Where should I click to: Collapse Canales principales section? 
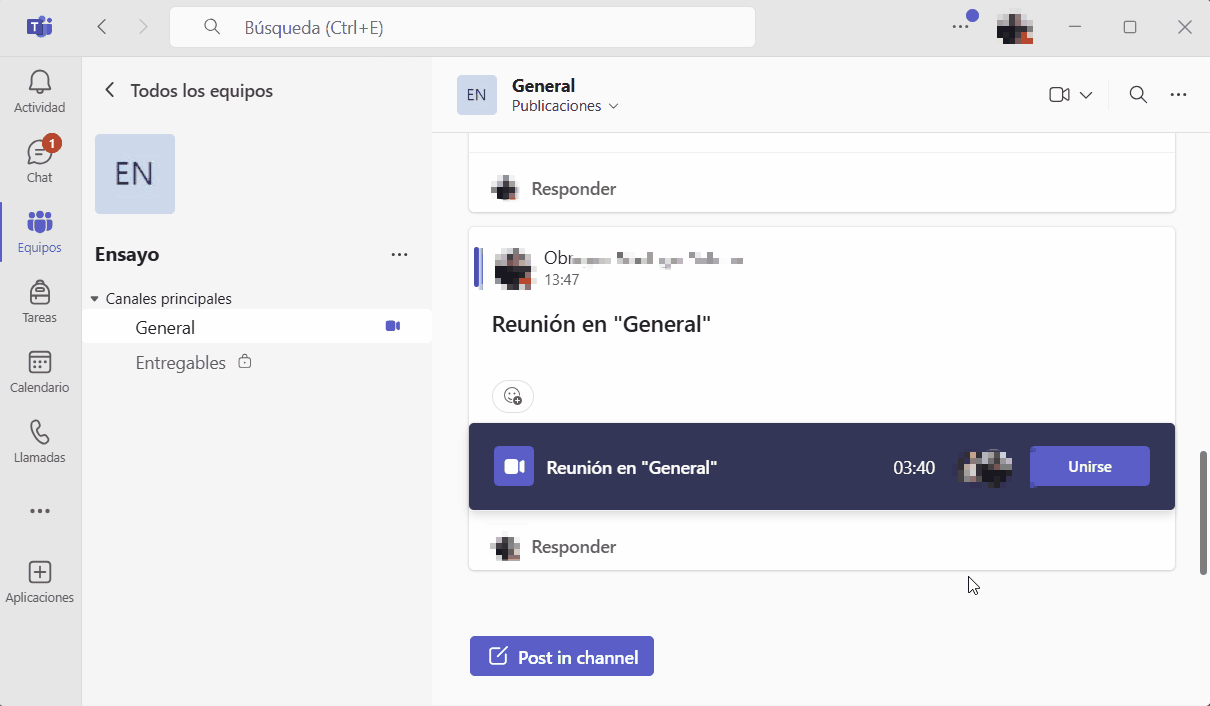tap(95, 299)
